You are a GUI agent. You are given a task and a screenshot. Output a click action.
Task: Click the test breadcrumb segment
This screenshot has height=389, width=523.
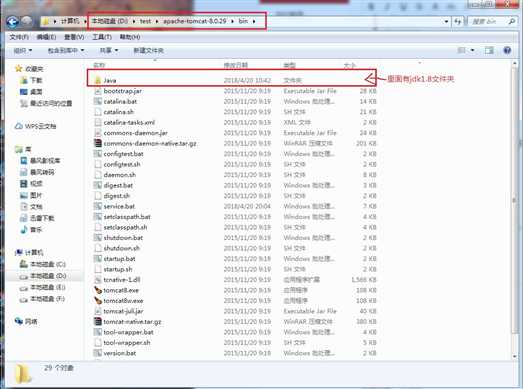145,21
